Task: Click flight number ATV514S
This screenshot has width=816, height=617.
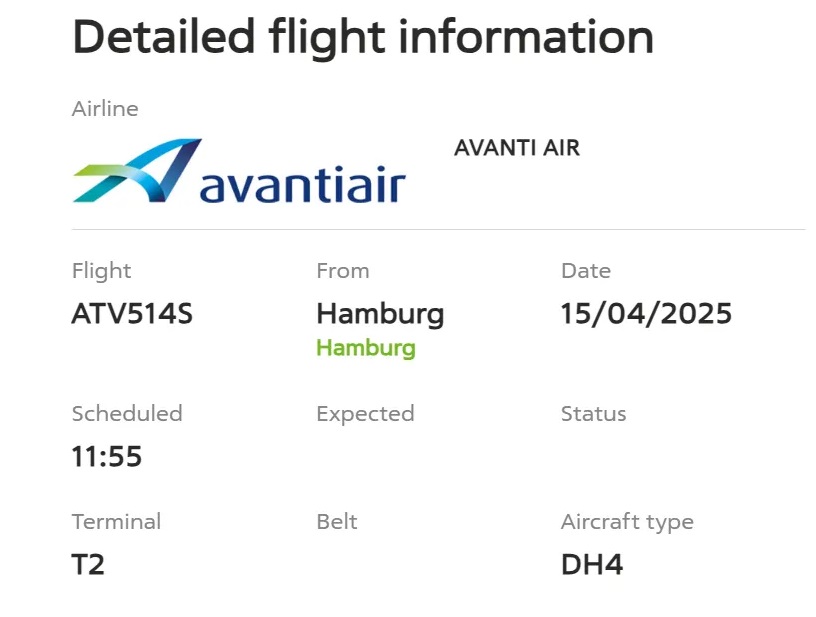Action: point(132,314)
